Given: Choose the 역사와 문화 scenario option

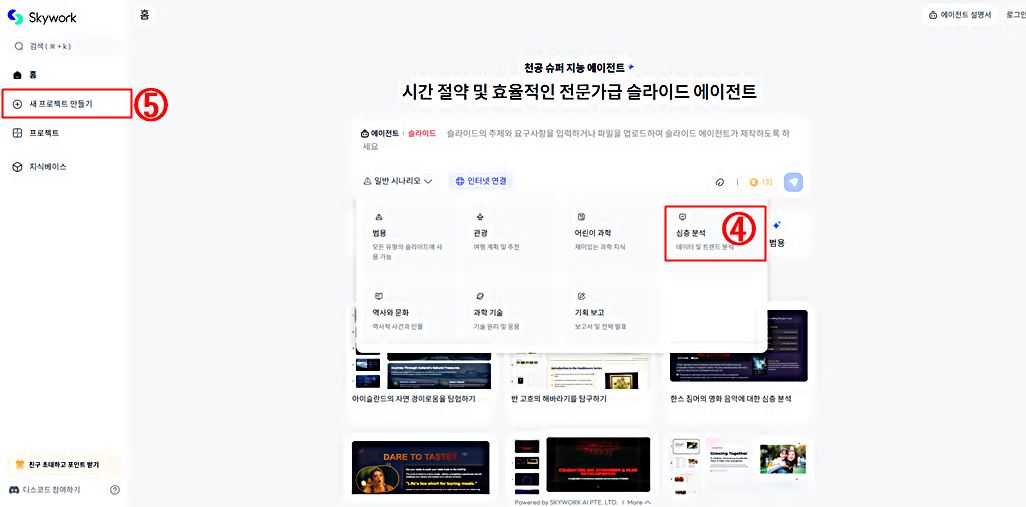Looking at the screenshot, I should [408, 311].
